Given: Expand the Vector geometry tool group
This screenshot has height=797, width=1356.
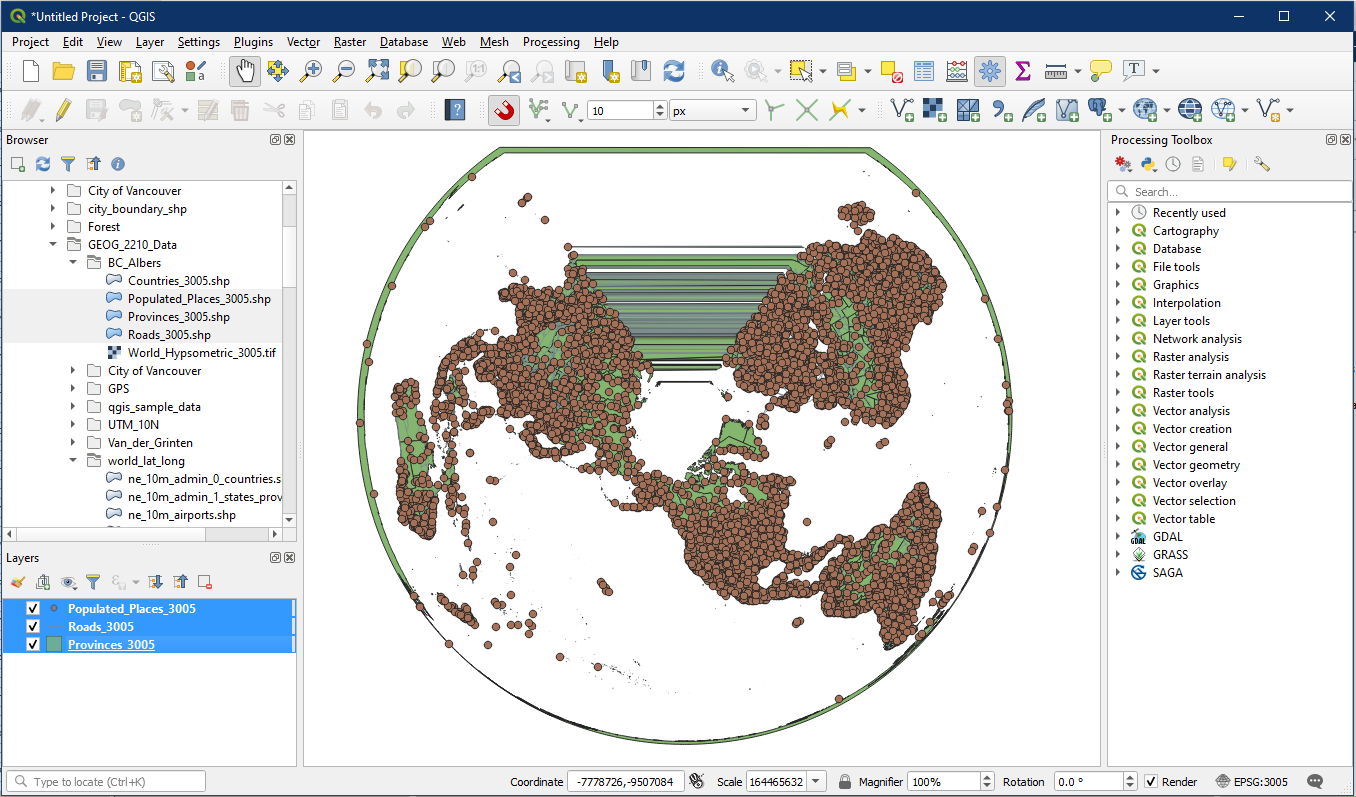Looking at the screenshot, I should tap(1118, 465).
